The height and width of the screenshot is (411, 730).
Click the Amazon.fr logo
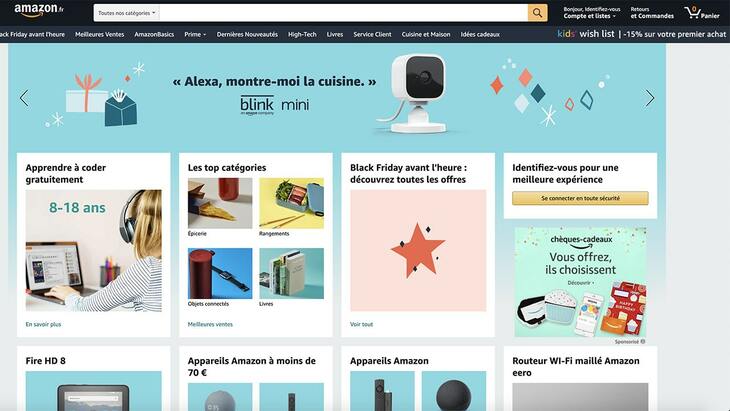click(x=39, y=10)
